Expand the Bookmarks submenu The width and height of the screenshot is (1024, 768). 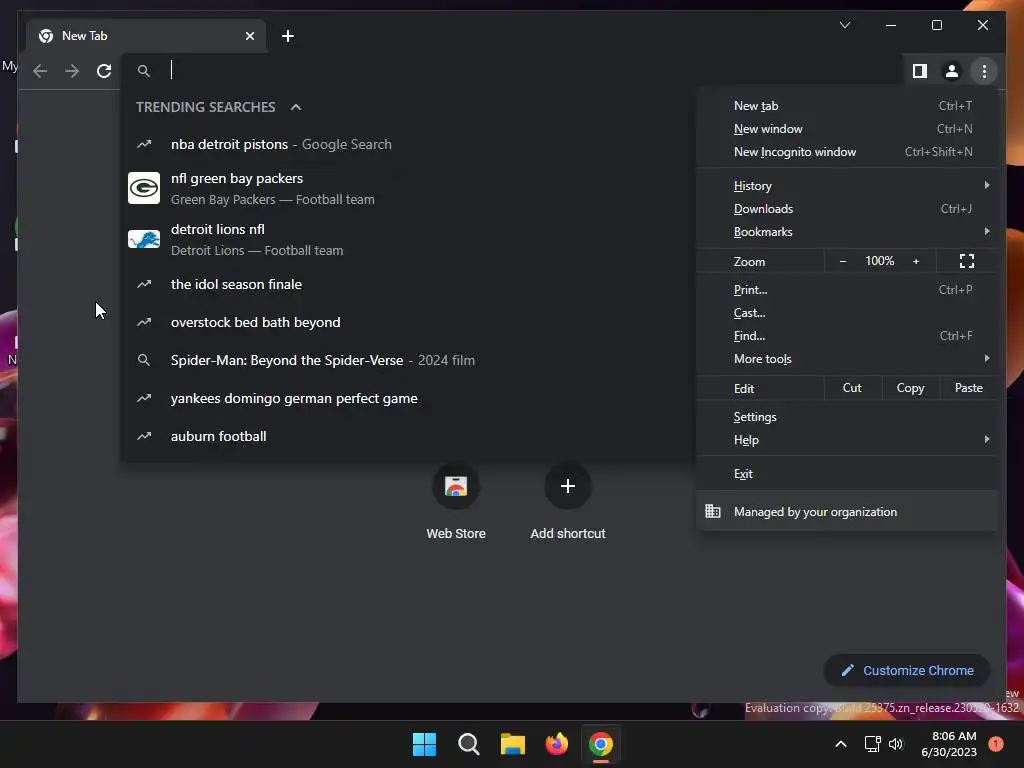[847, 232]
